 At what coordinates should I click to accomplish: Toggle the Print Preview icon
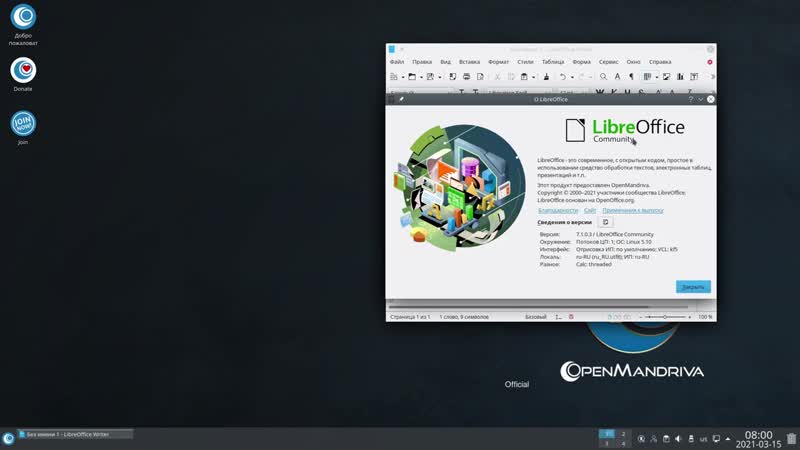click(x=480, y=77)
